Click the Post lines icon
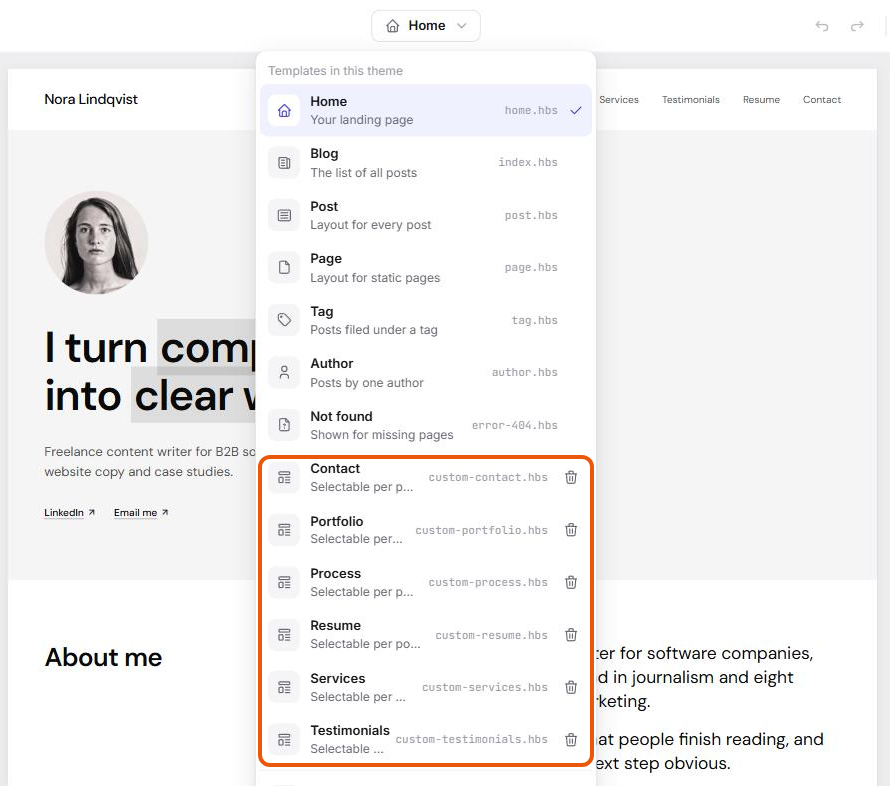Viewport: 890px width, 787px height. tap(284, 216)
